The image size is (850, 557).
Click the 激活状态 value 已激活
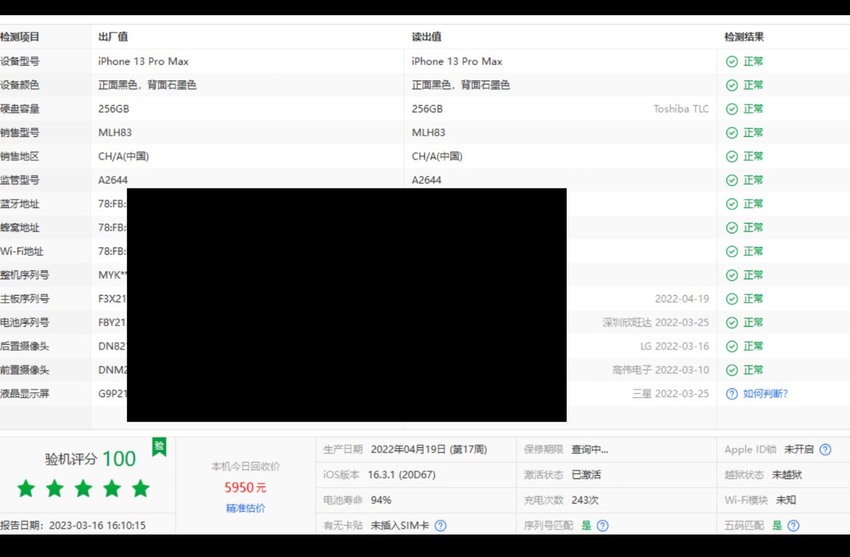point(586,475)
